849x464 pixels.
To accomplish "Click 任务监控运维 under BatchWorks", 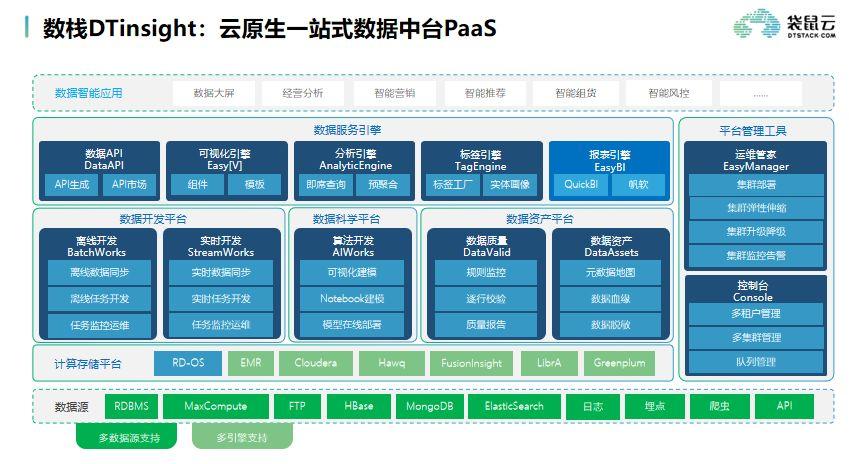I will tap(99, 325).
